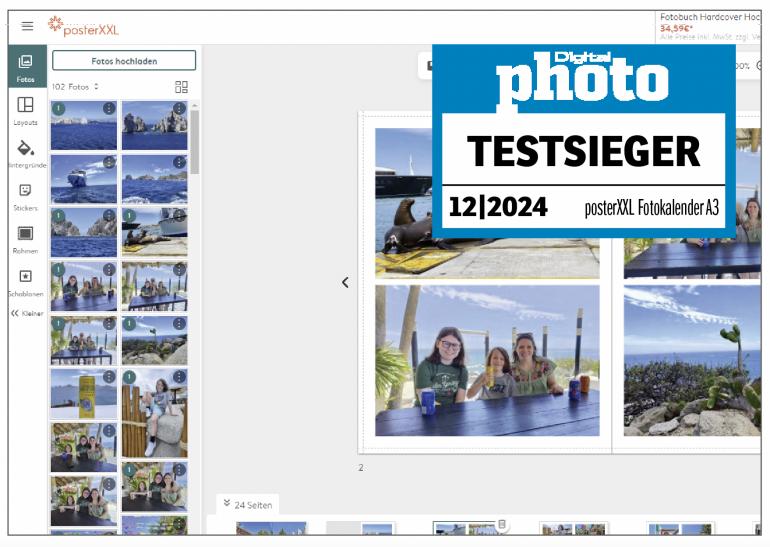Click the photo list scrollbar up arrow
770x547 pixels.
[x=195, y=106]
